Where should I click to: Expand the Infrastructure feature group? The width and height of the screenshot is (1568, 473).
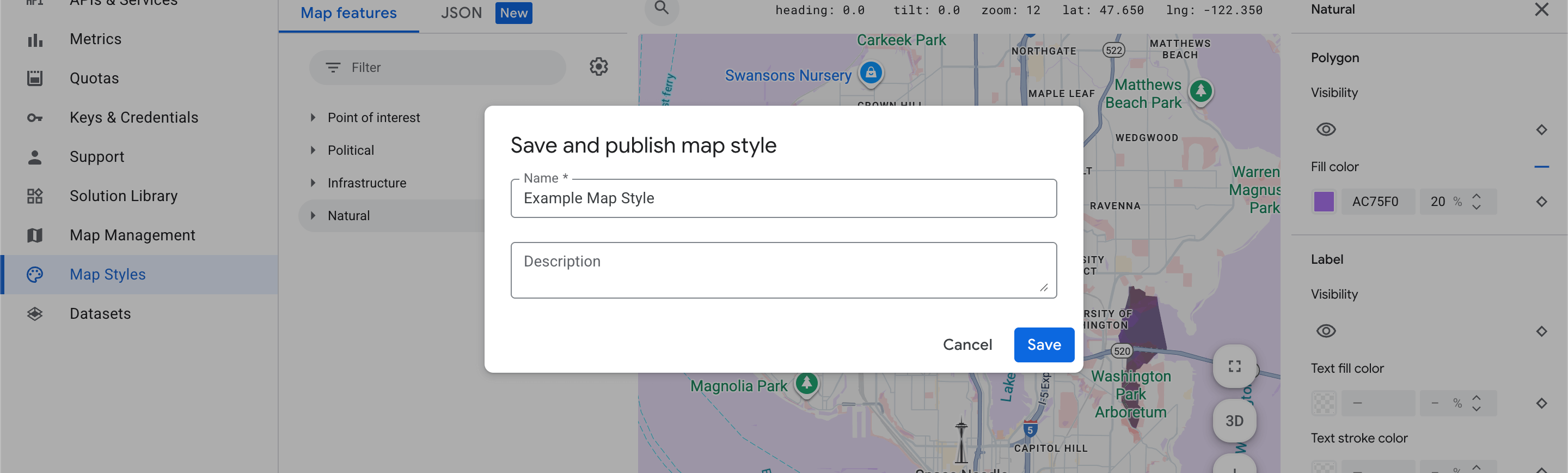coord(313,182)
